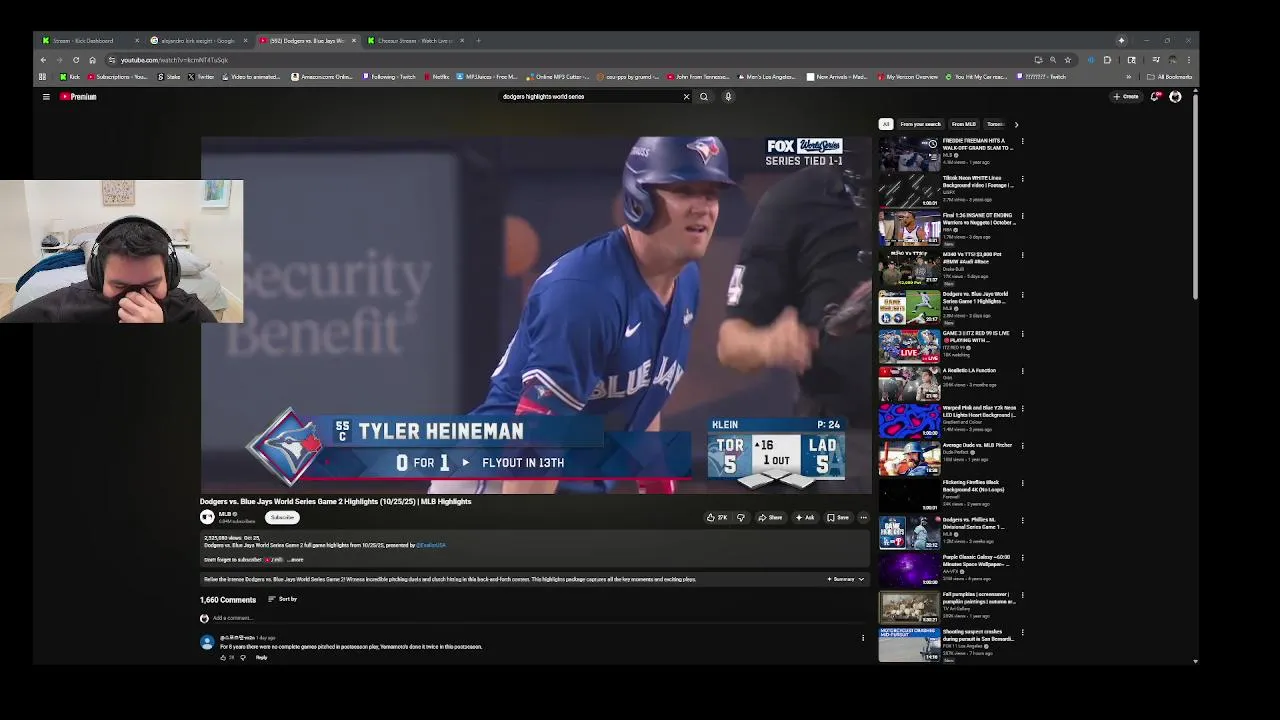
Task: Show more filter chips with the arrow
Action: pyautogui.click(x=1016, y=124)
